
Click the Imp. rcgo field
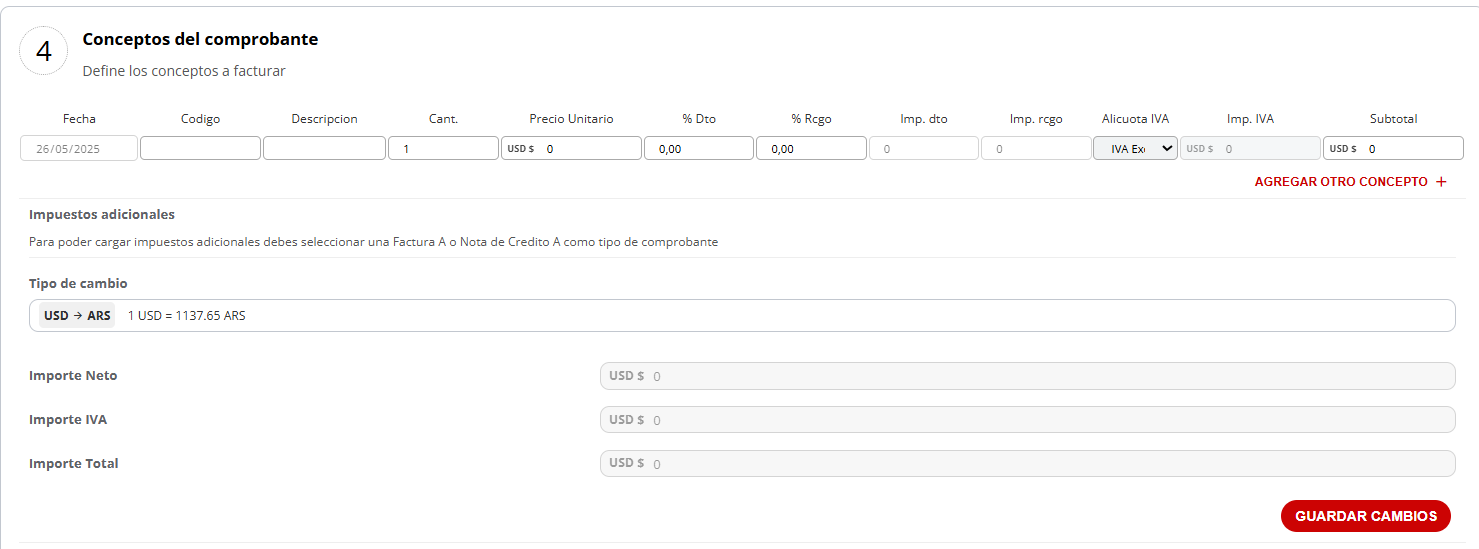click(1036, 148)
